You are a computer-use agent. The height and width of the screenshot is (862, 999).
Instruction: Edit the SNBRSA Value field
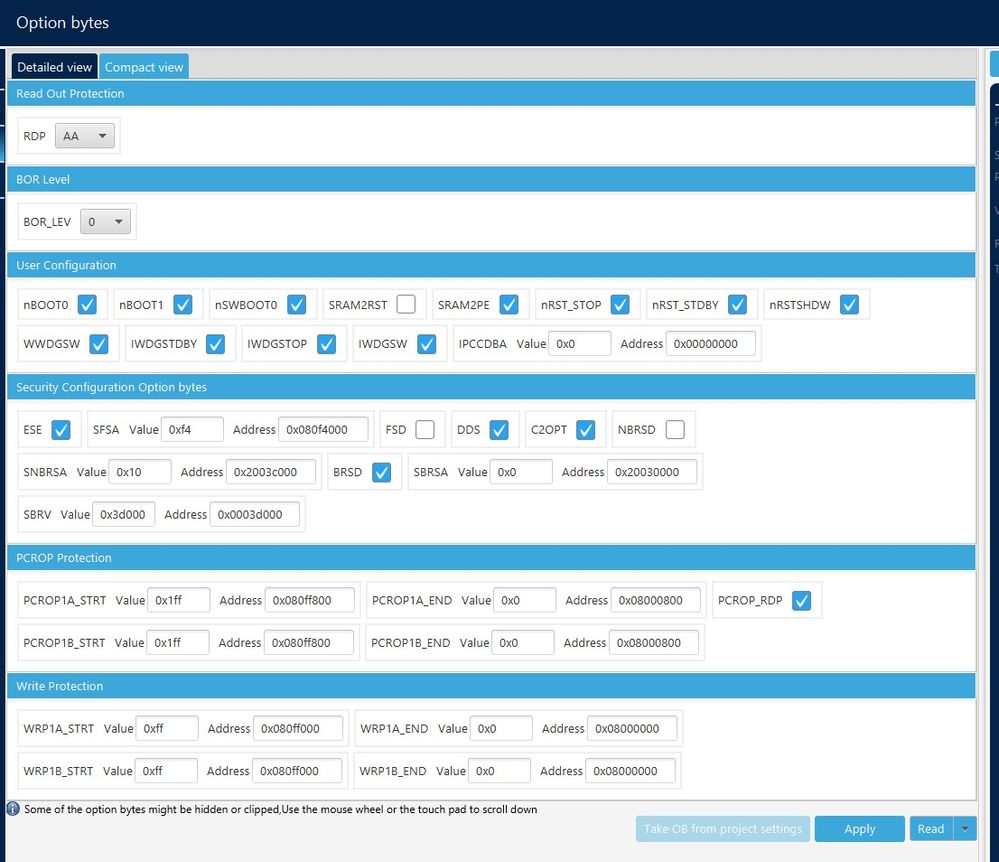tap(140, 472)
